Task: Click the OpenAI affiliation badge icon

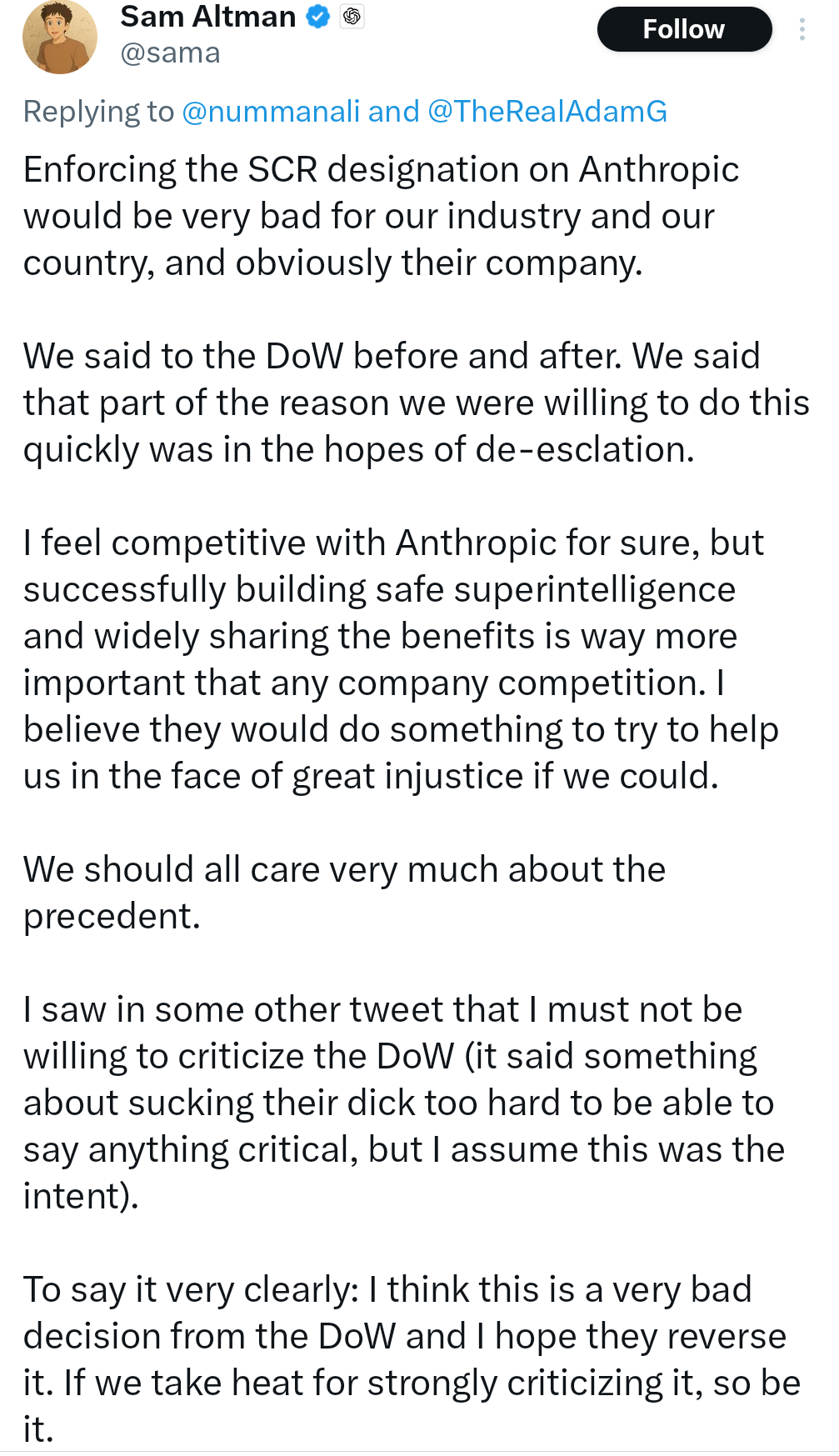Action: click(352, 17)
